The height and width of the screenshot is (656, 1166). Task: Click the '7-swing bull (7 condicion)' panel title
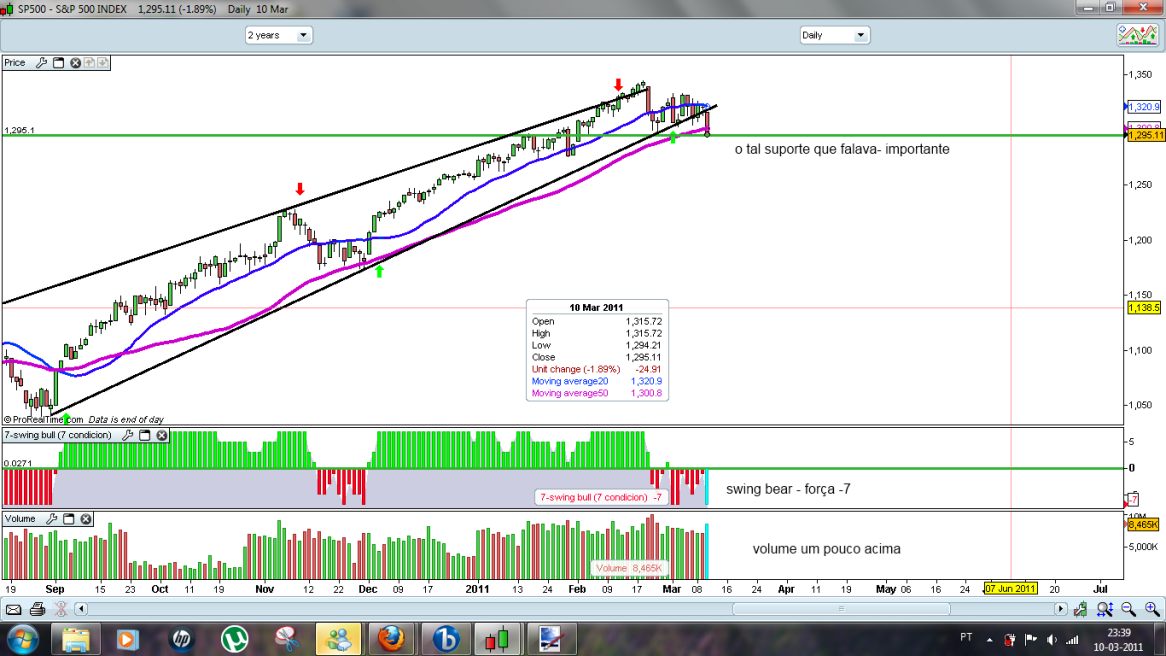58,435
